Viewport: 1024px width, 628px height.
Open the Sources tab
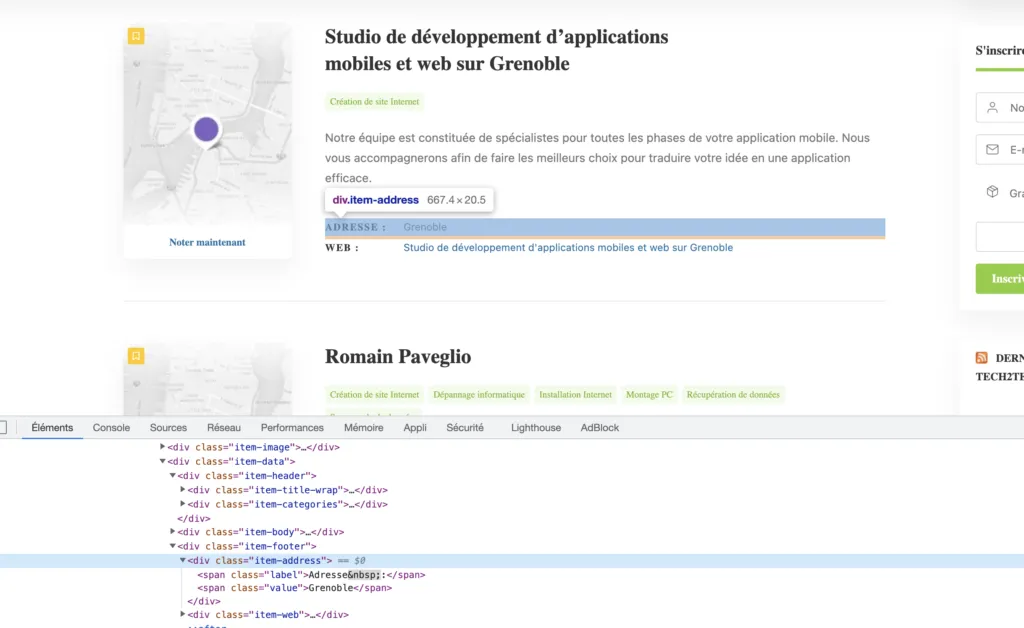pyautogui.click(x=168, y=428)
